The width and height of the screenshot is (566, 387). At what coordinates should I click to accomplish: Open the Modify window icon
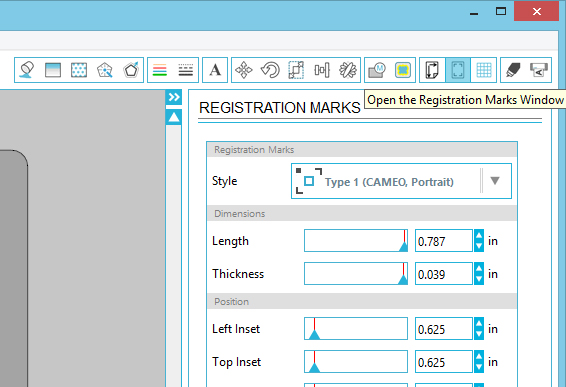click(377, 70)
